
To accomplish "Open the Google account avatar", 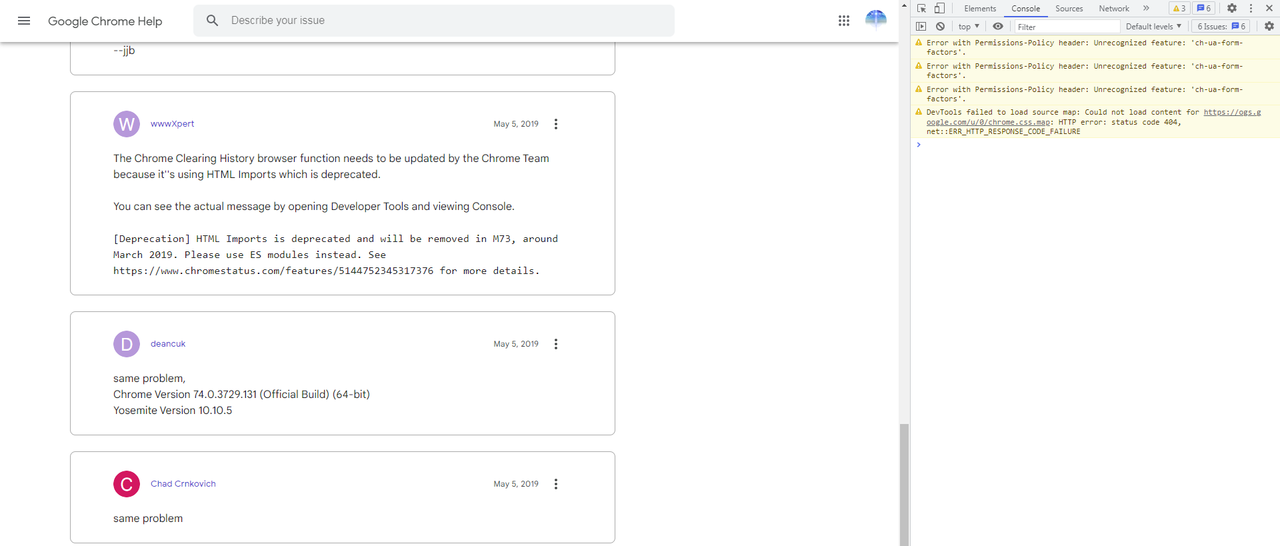I will pos(876,20).
